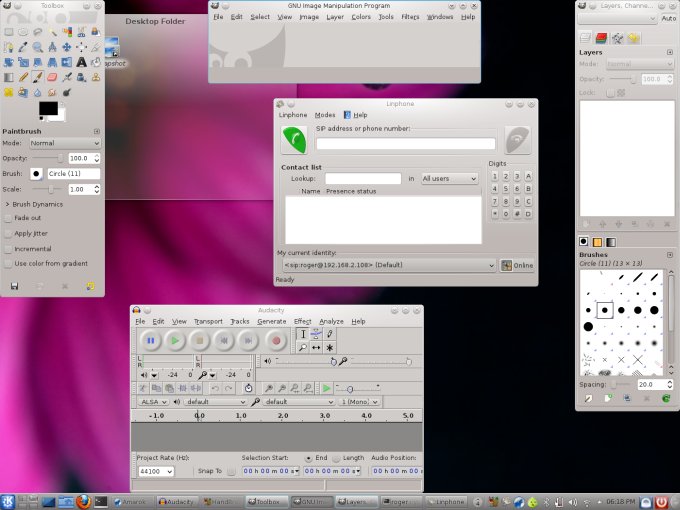This screenshot has height=510, width=680.
Task: Select the Eraser tool in Toolbox
Action: point(52,77)
